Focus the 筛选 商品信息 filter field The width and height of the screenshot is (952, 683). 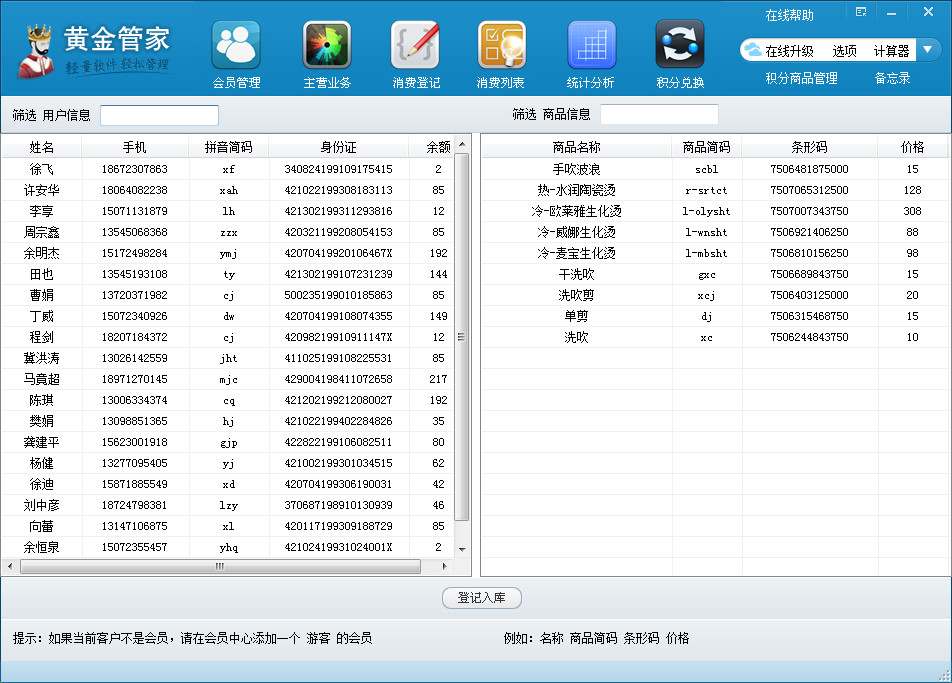coord(659,115)
